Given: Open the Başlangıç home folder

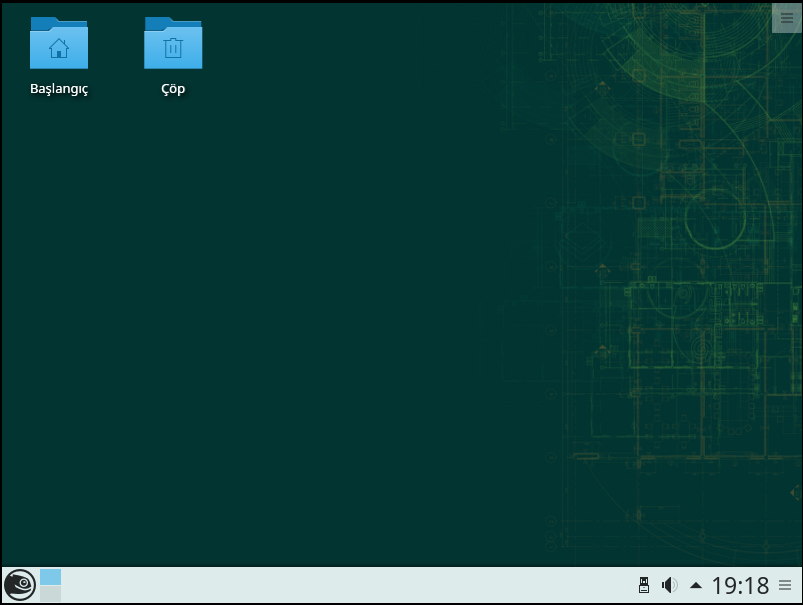Looking at the screenshot, I should pyautogui.click(x=58, y=44).
